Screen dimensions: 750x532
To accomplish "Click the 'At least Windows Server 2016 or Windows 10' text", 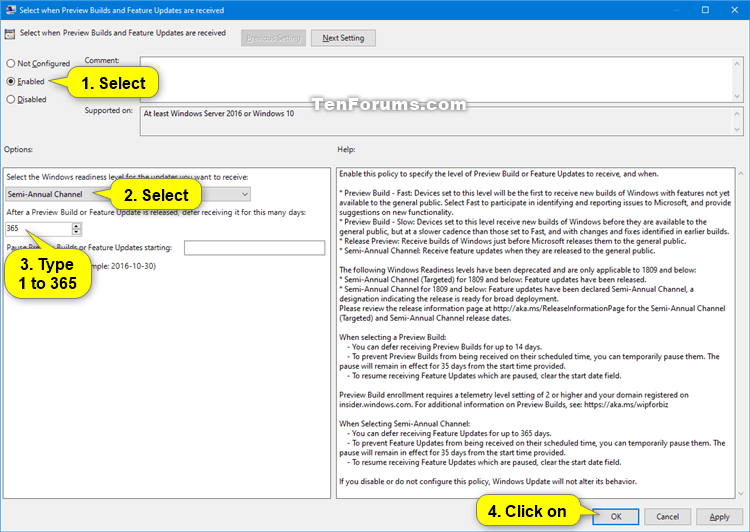I will coord(219,113).
